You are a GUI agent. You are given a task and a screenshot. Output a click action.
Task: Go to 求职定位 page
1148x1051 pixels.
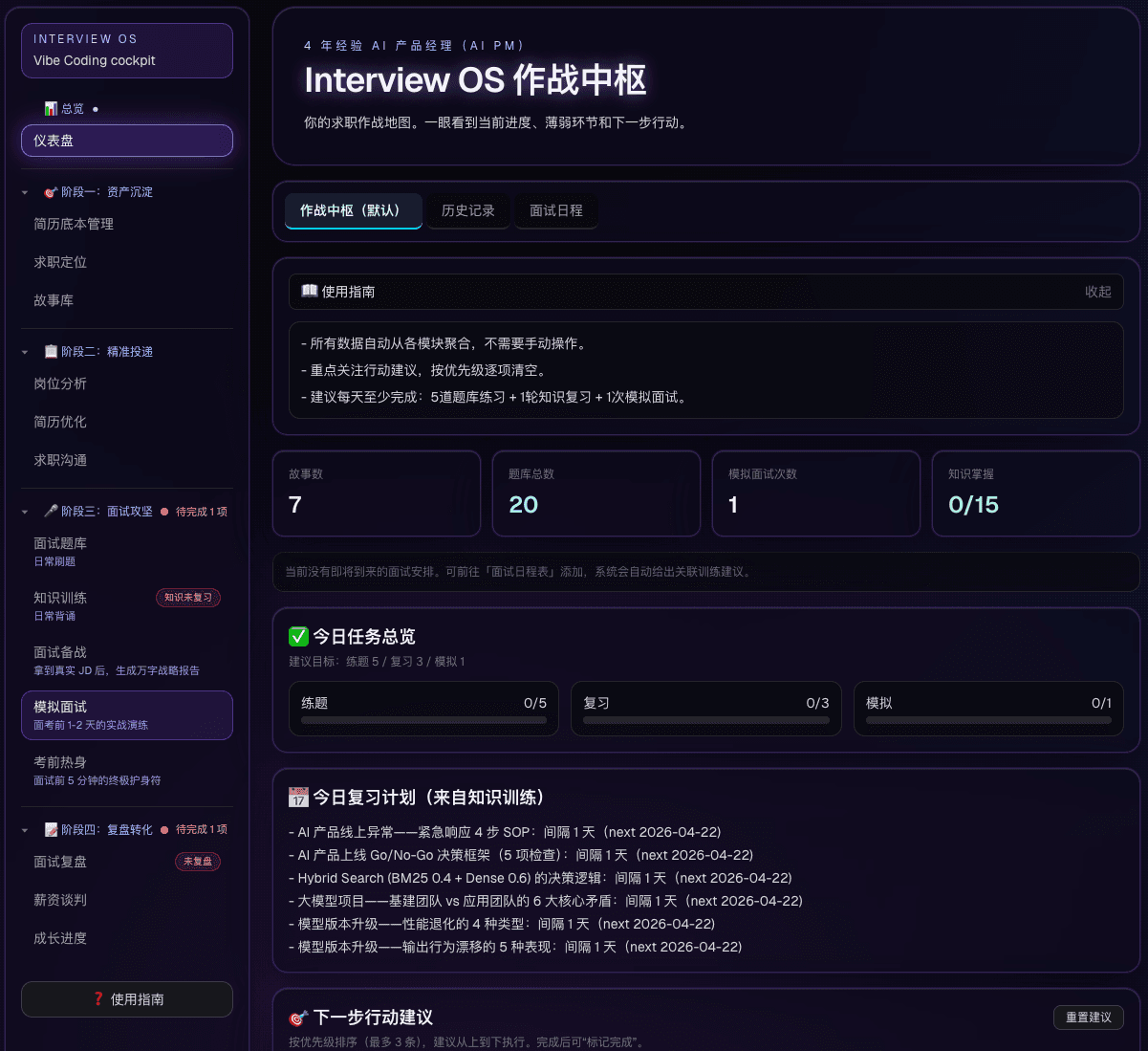[x=127, y=262]
